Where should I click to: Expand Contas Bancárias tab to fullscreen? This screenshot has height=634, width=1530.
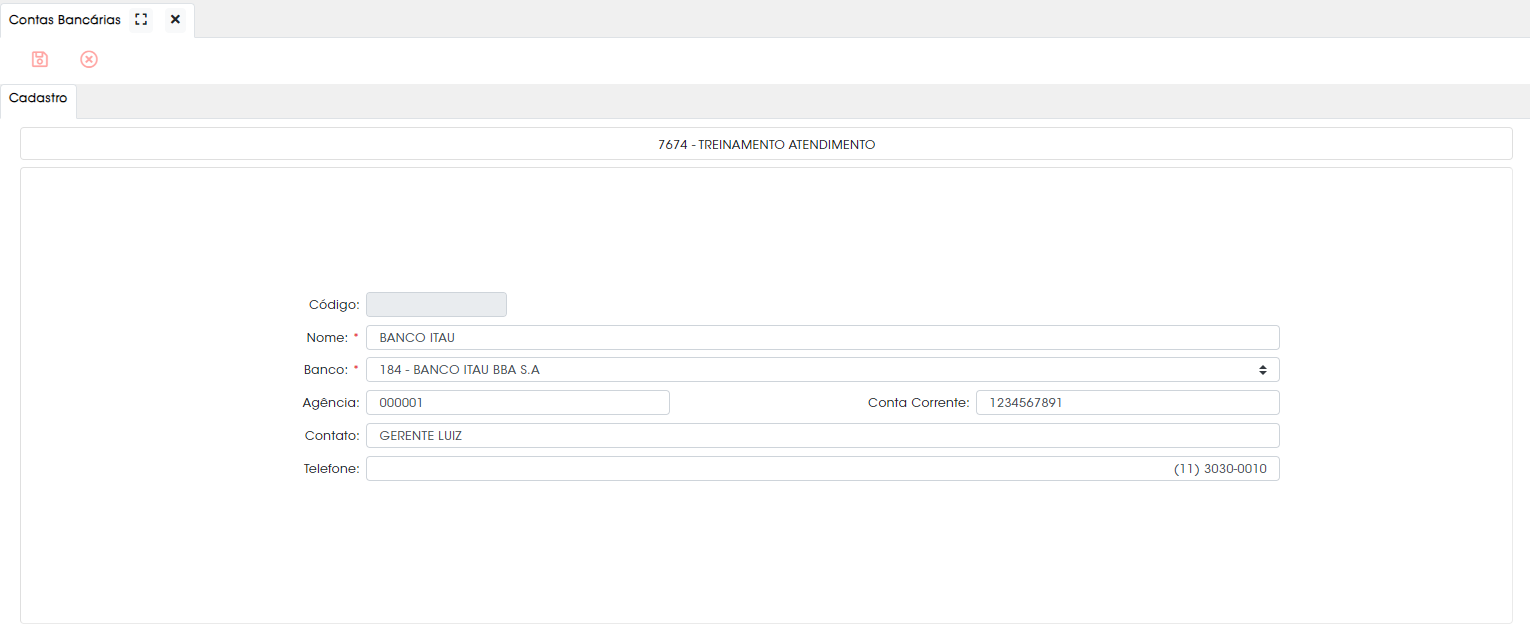pos(141,20)
